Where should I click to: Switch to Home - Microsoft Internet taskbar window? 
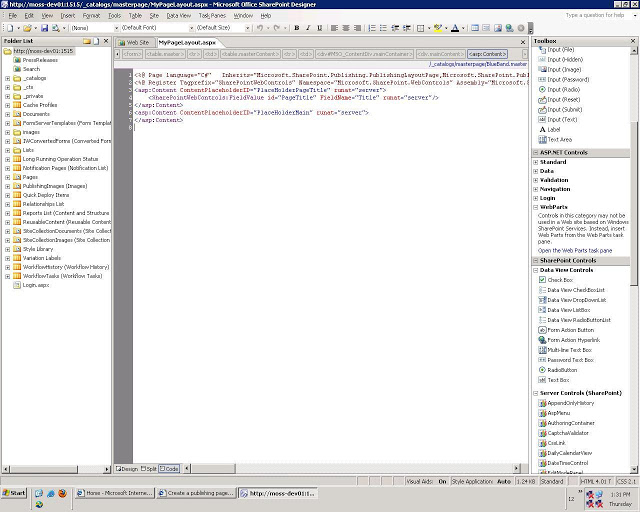[115, 493]
